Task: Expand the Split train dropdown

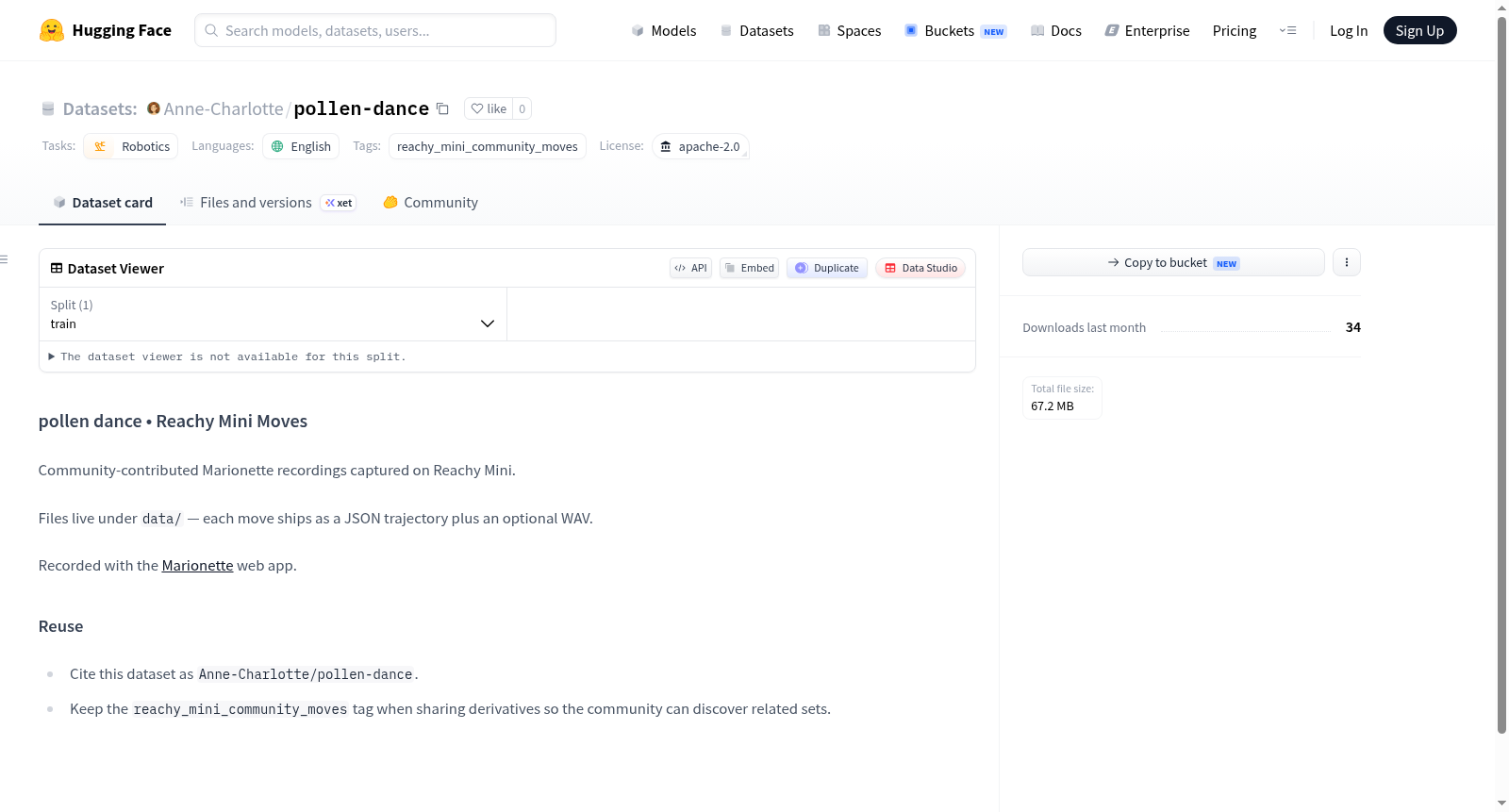Action: 273,314
